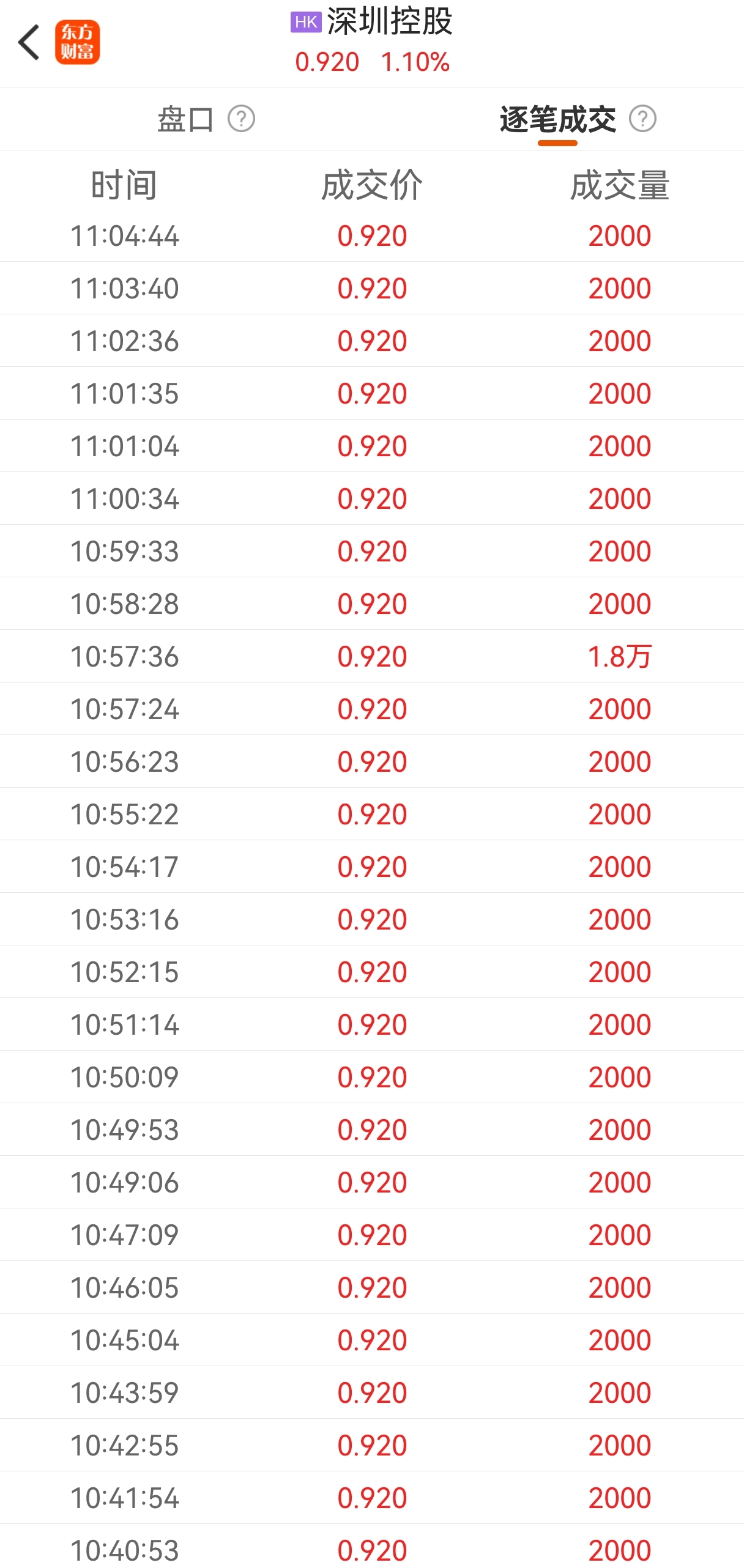Tap the help icon beside 逐笔成交
Viewport: 744px width, 1568px height.
click(642, 119)
